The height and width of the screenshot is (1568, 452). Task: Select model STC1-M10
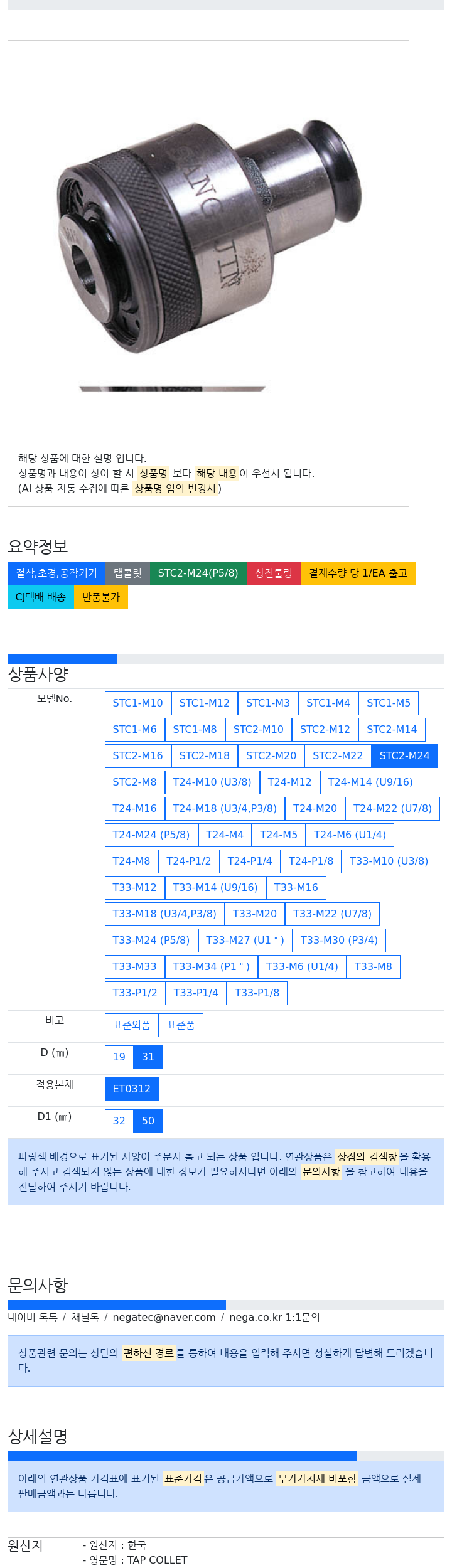[137, 703]
